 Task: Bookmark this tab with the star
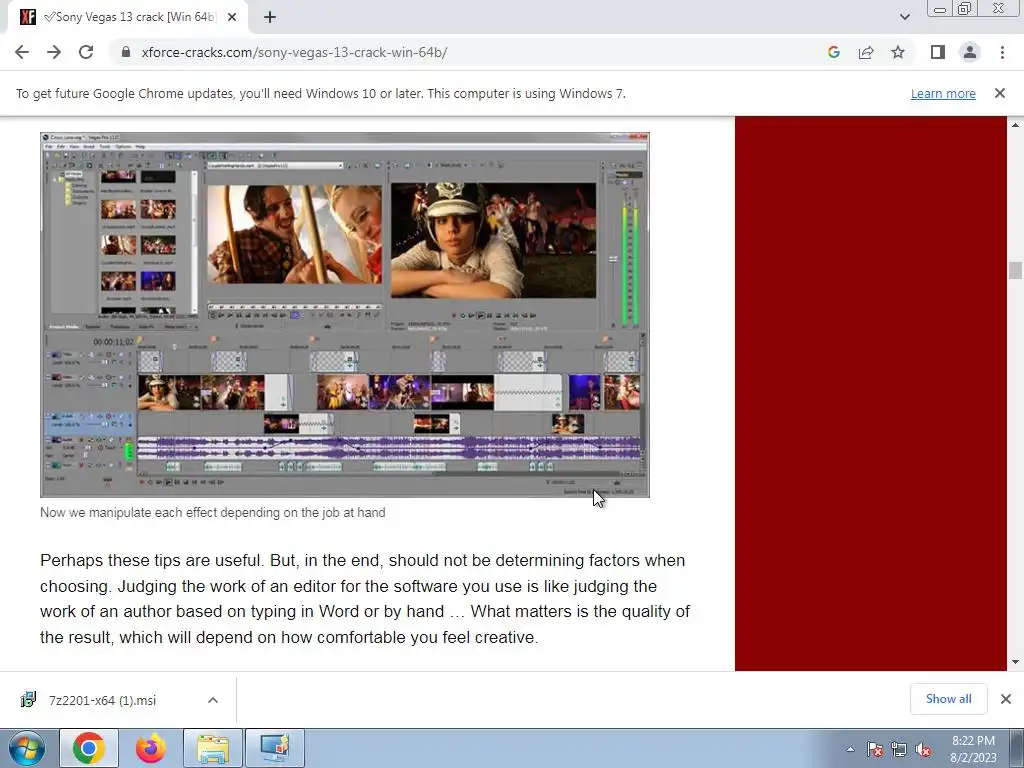898,52
